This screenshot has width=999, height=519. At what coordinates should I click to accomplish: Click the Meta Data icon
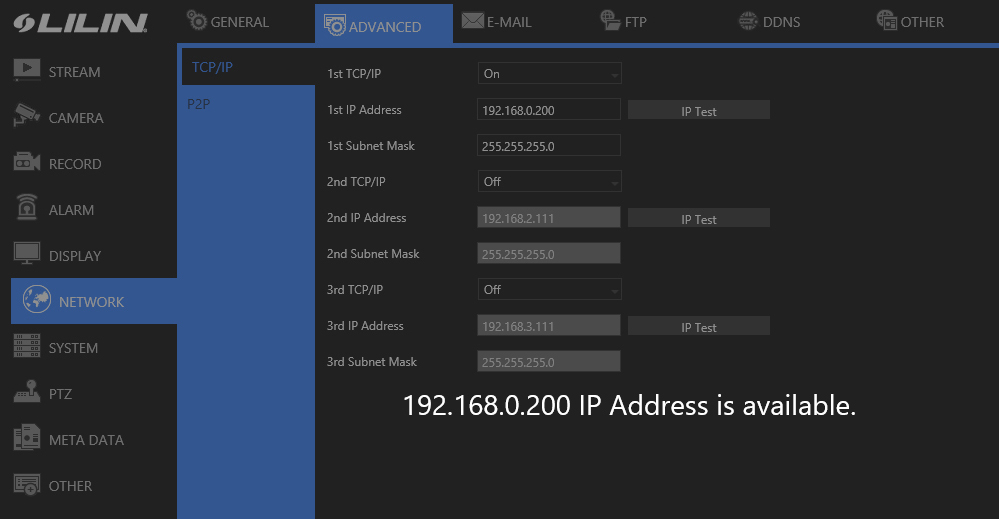point(27,439)
